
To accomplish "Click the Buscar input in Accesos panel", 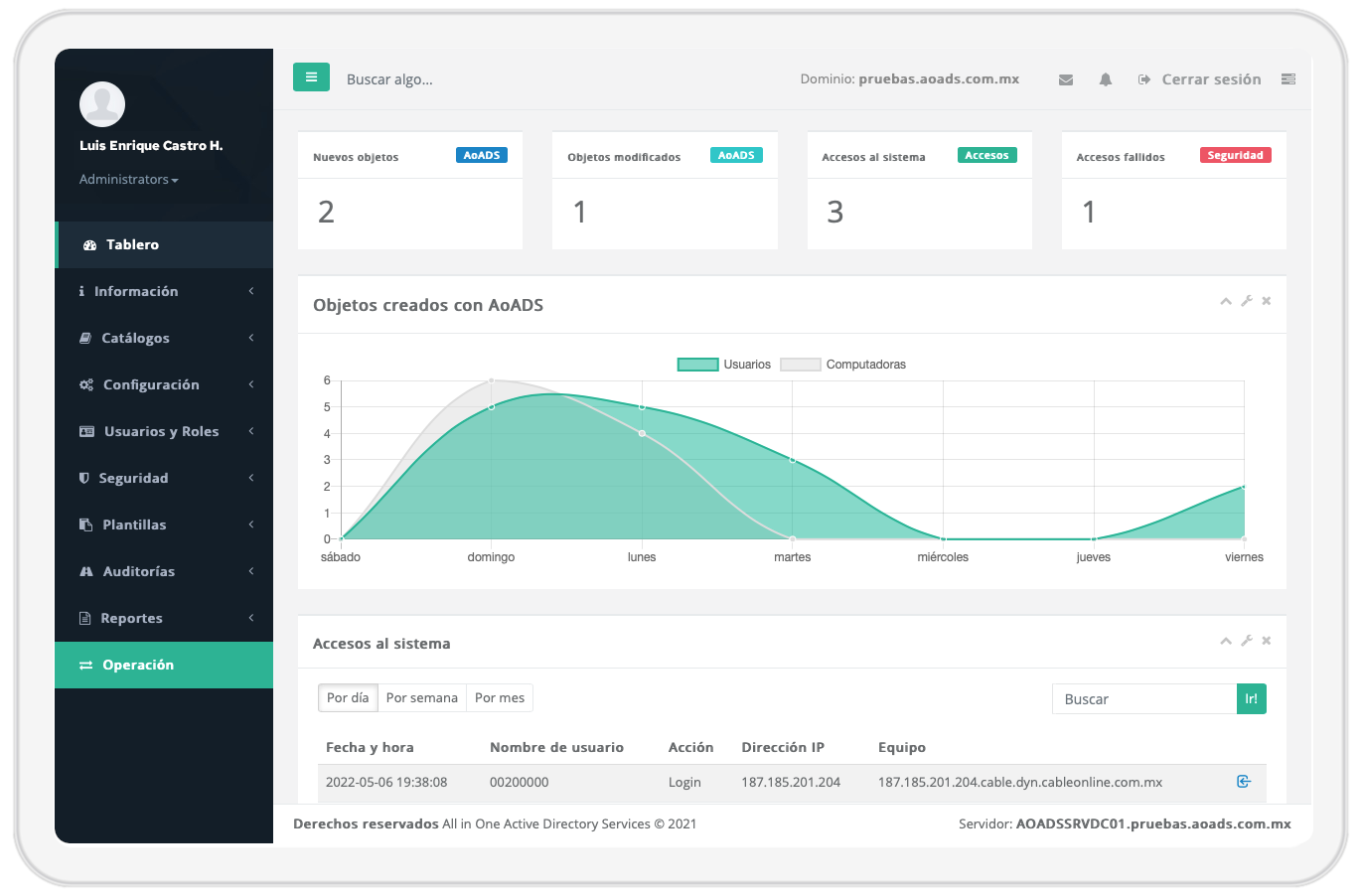I will pos(1144,698).
